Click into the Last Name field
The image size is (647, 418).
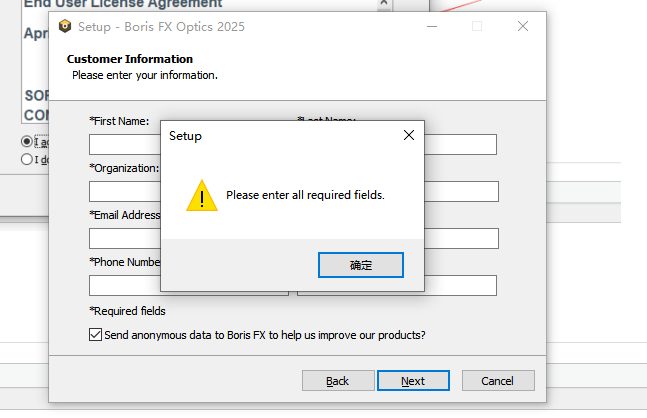point(460,144)
